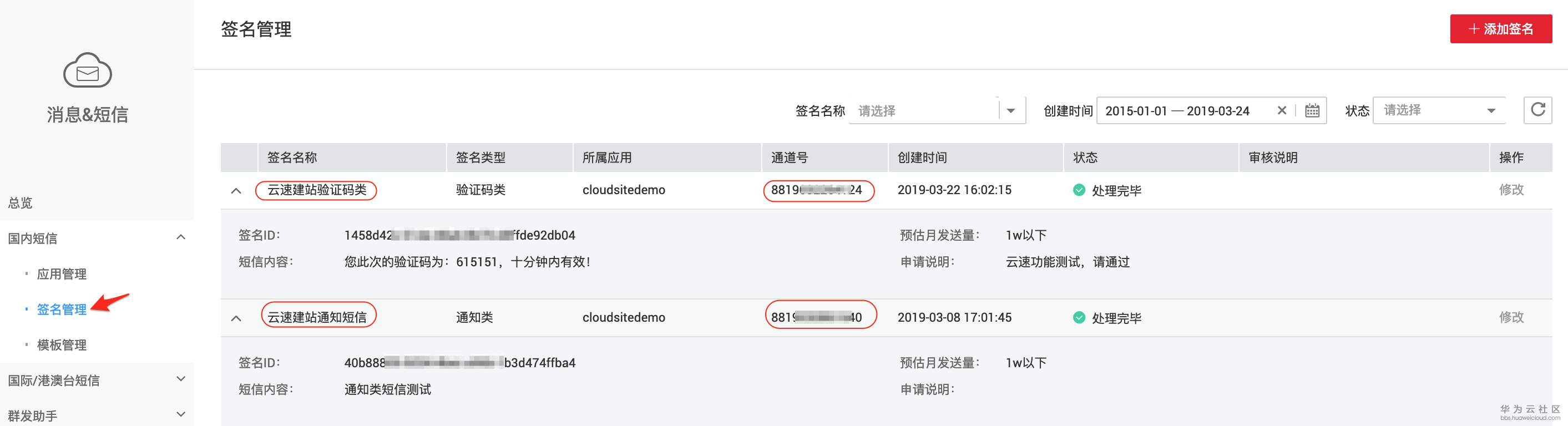
Task: Click green status icon for 云速建站通知短信
Action: [1079, 318]
